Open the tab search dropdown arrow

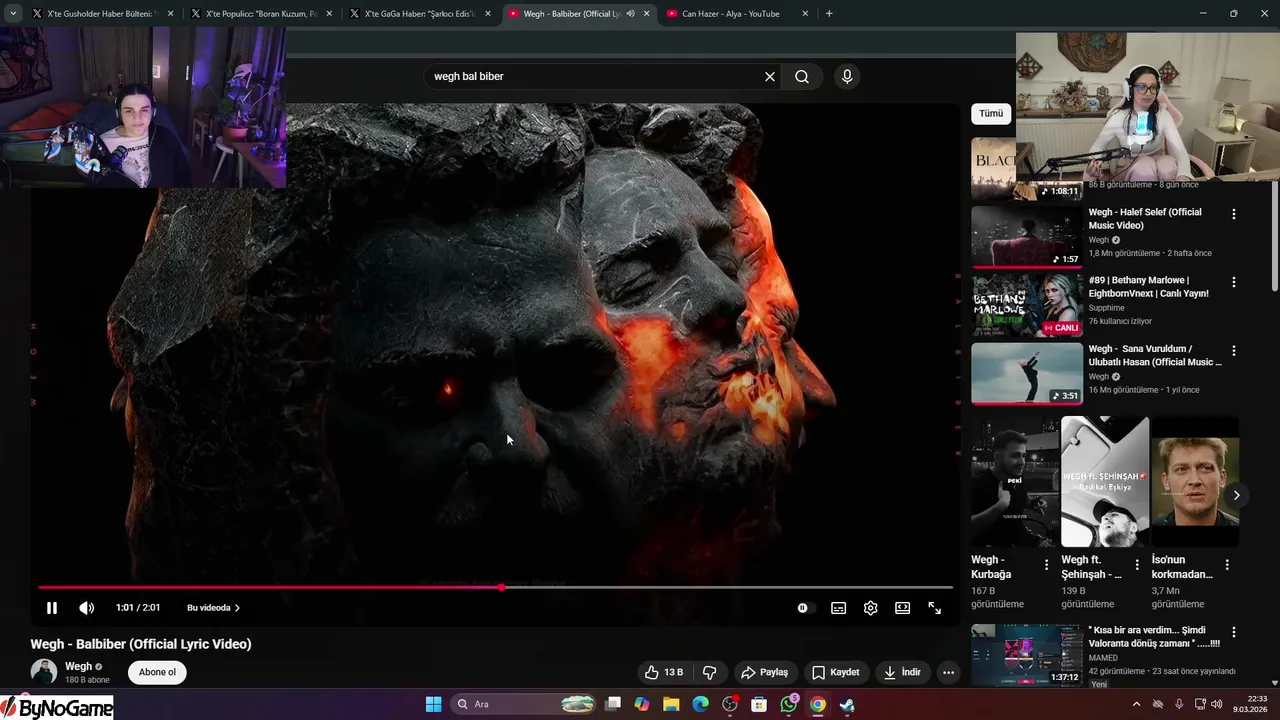click(x=13, y=14)
